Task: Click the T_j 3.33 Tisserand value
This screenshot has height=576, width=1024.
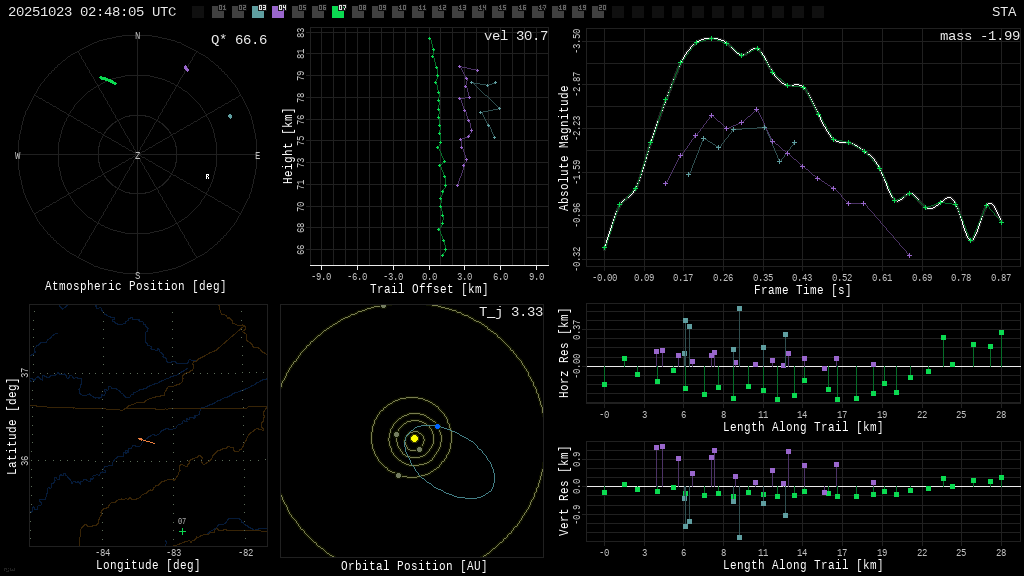Action: 510,312
